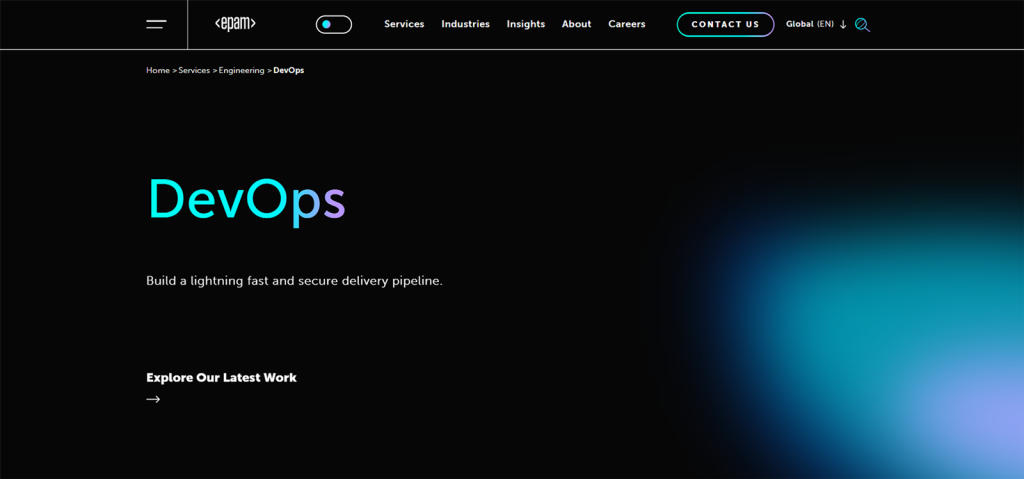Image resolution: width=1024 pixels, height=479 pixels.
Task: Open the About menu
Action: click(x=577, y=24)
